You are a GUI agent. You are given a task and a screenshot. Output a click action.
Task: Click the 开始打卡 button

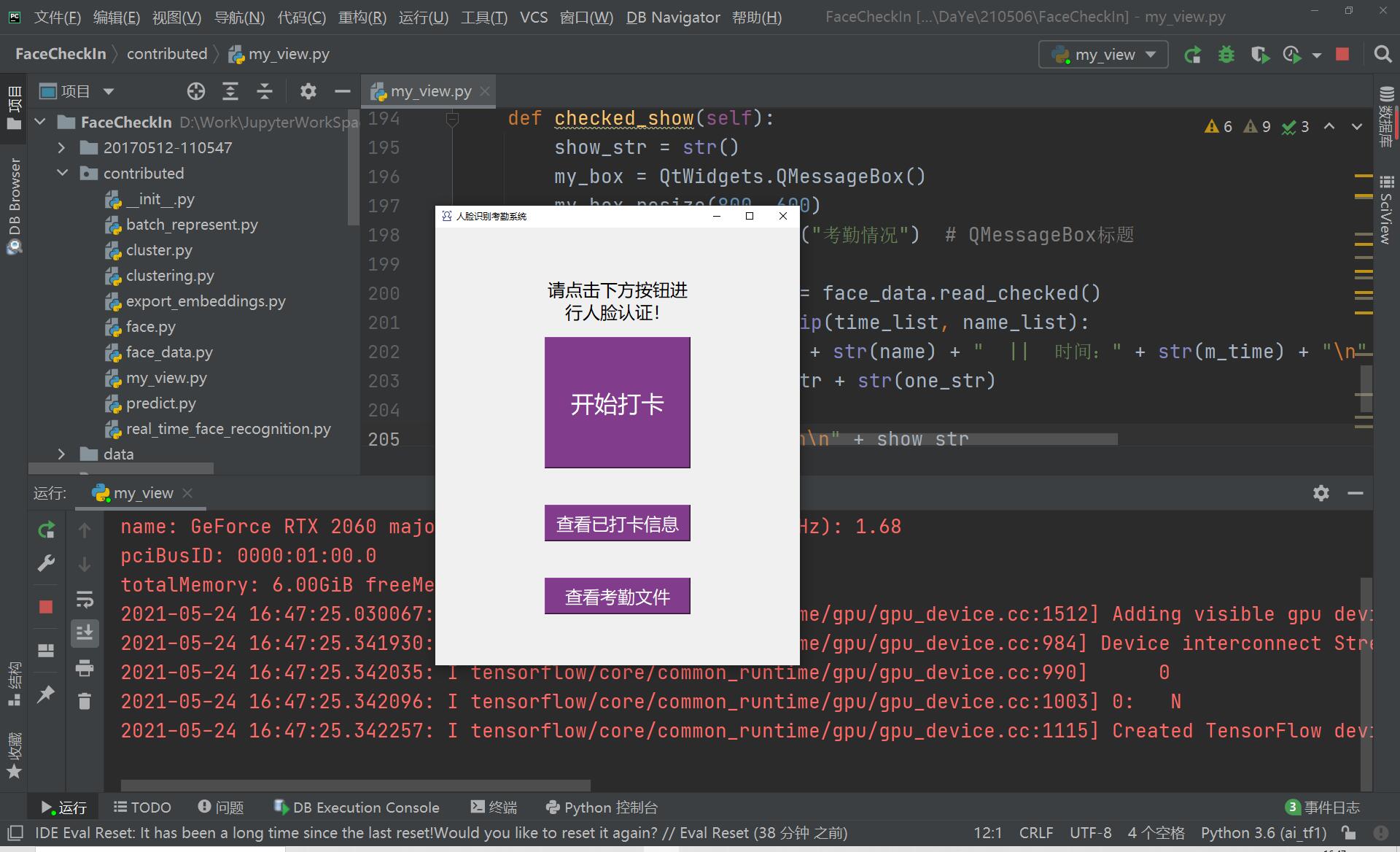coord(617,403)
